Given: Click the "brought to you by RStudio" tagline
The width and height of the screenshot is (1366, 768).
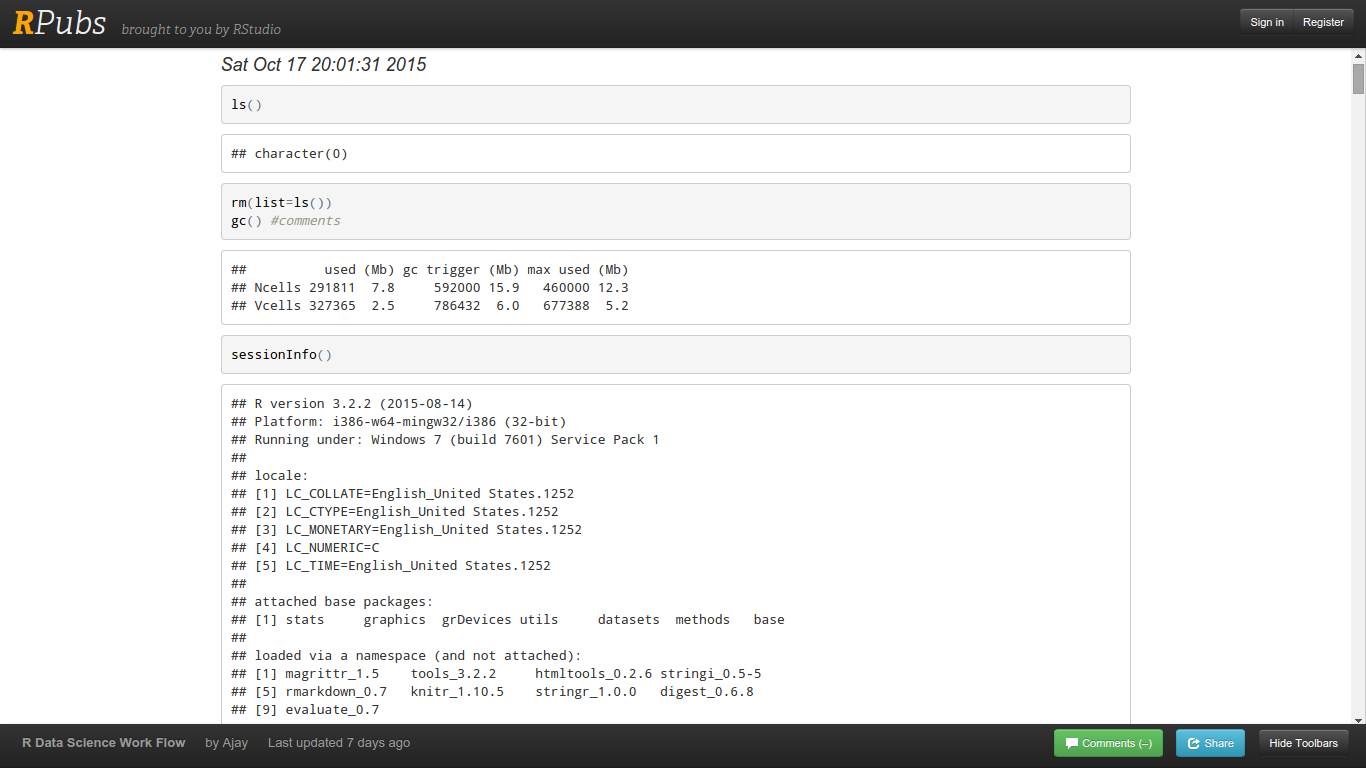Looking at the screenshot, I should pos(201,29).
